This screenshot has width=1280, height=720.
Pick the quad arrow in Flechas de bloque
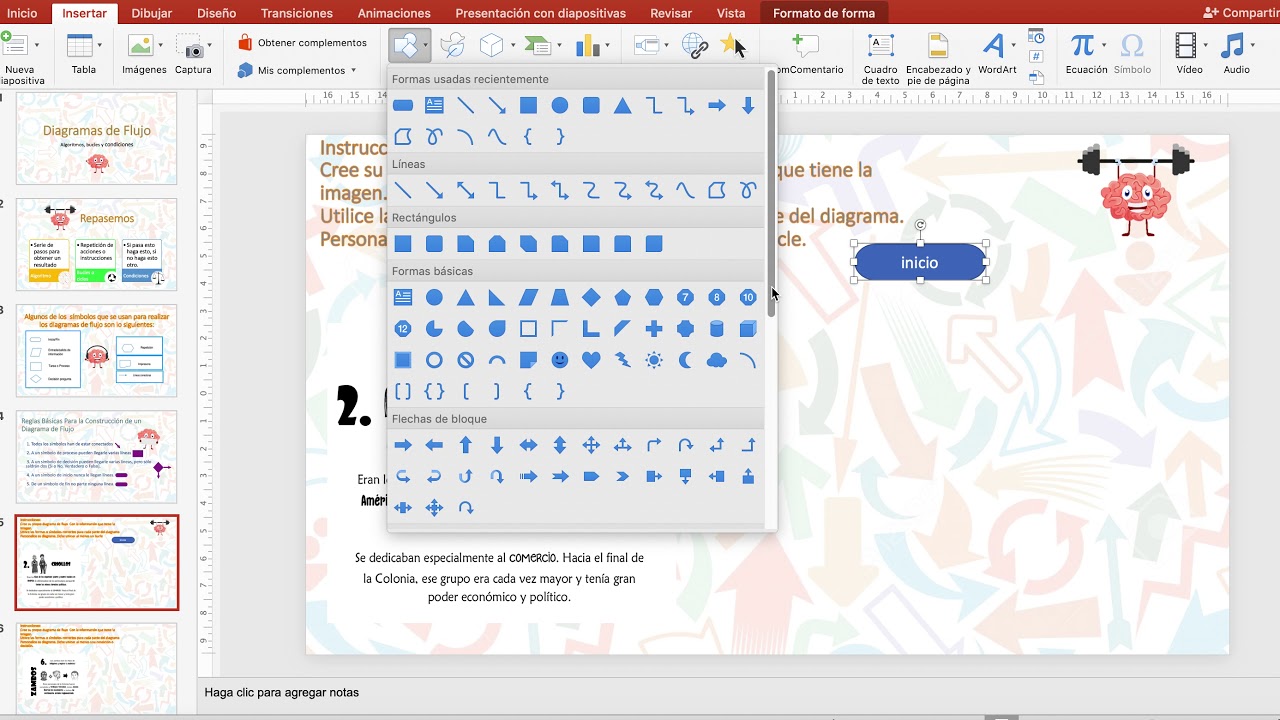[x=591, y=445]
